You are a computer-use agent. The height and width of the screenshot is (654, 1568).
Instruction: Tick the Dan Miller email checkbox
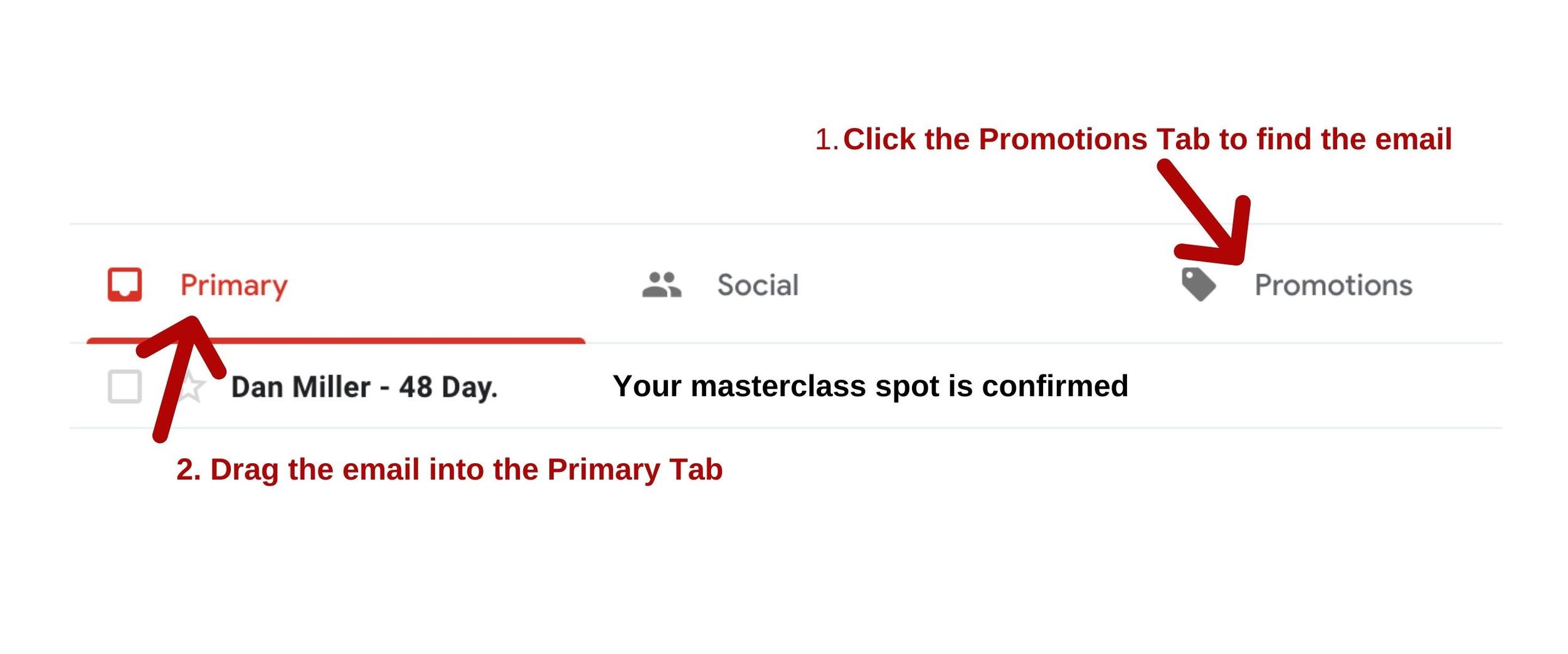124,386
